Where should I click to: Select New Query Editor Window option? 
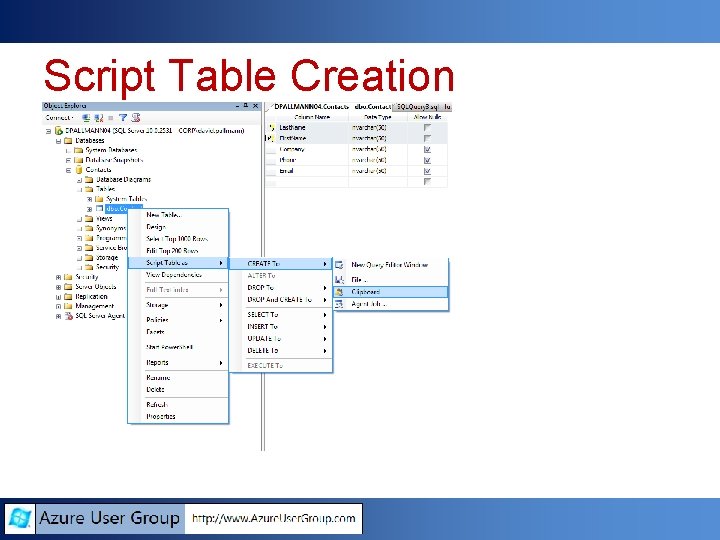tap(390, 265)
